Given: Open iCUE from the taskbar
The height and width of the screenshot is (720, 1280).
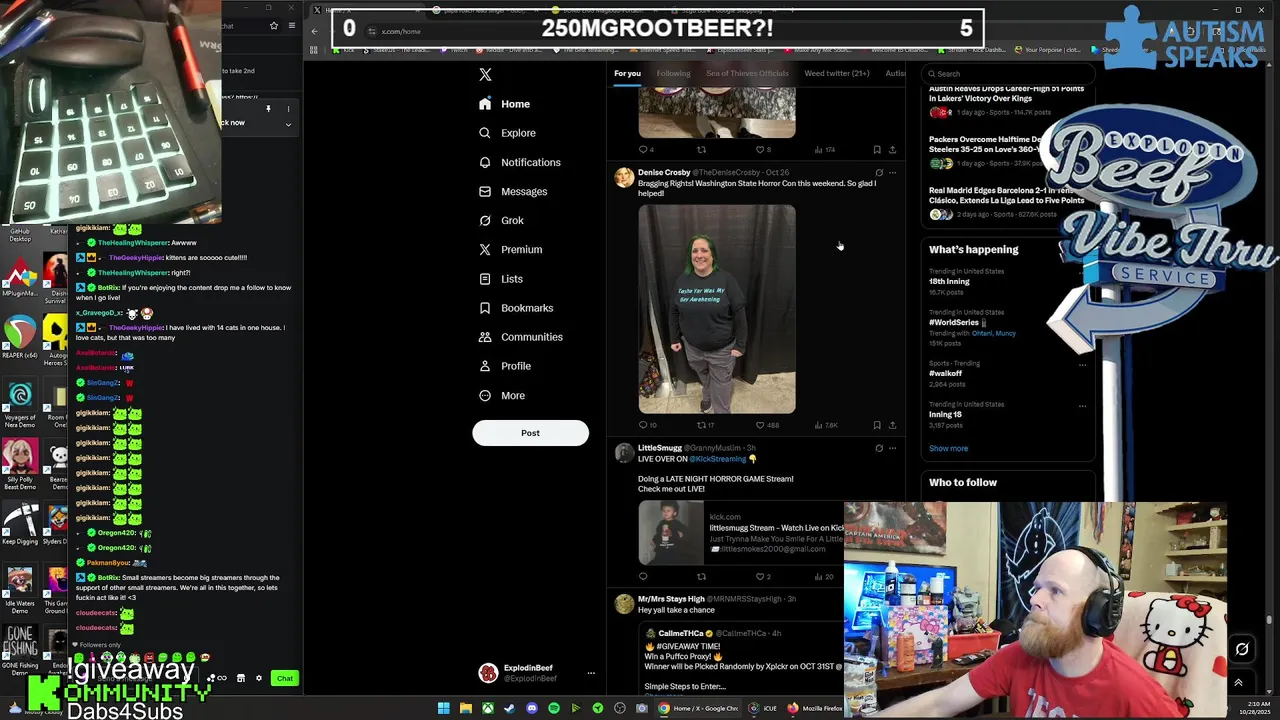Looking at the screenshot, I should (x=762, y=708).
